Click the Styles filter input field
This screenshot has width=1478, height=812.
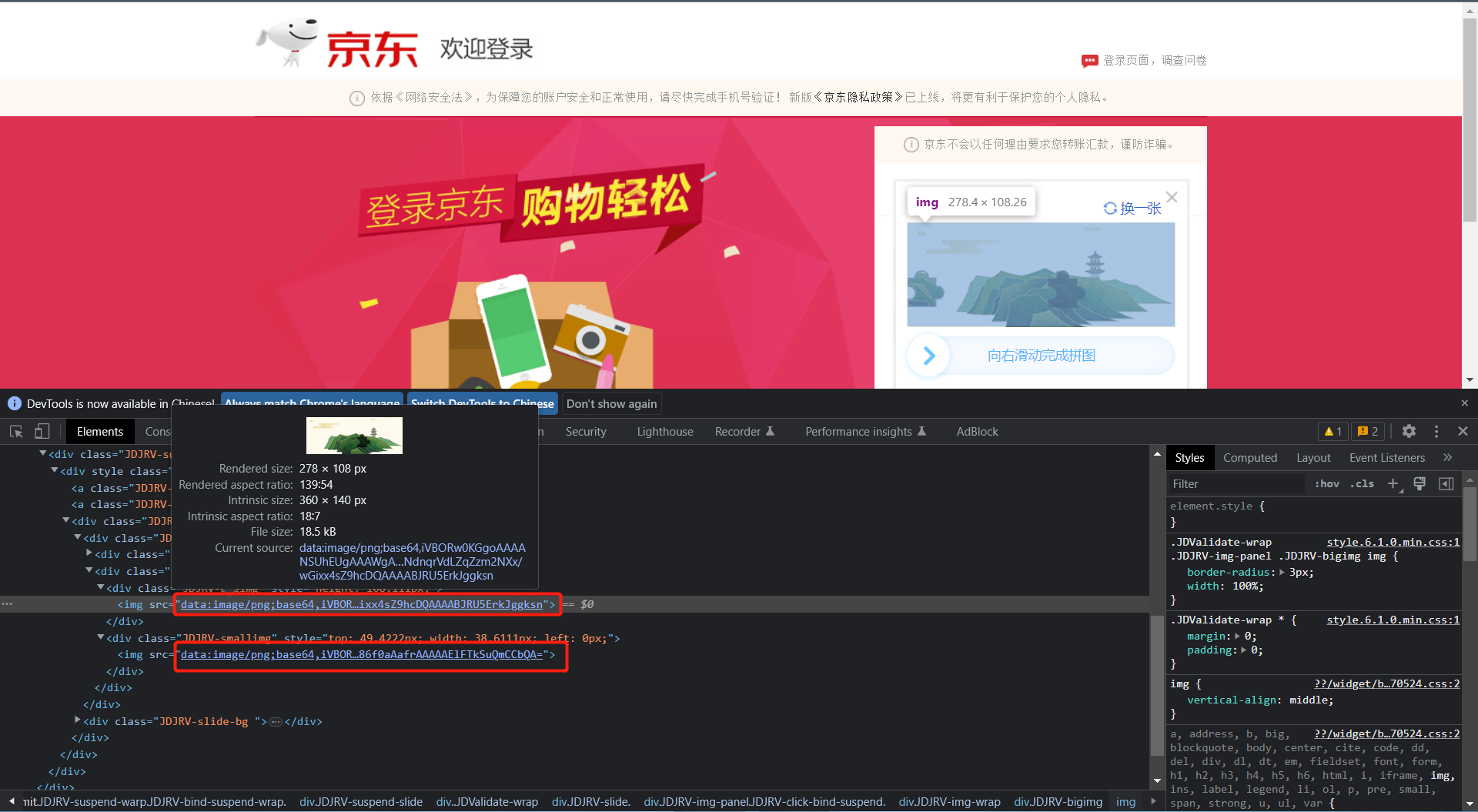click(1232, 483)
